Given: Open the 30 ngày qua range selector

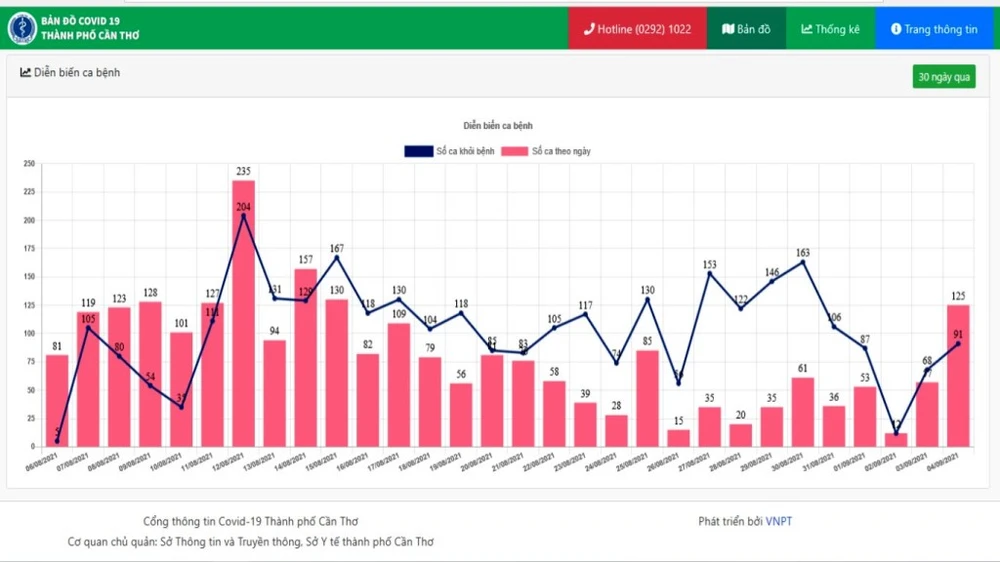Looking at the screenshot, I should 943,77.
